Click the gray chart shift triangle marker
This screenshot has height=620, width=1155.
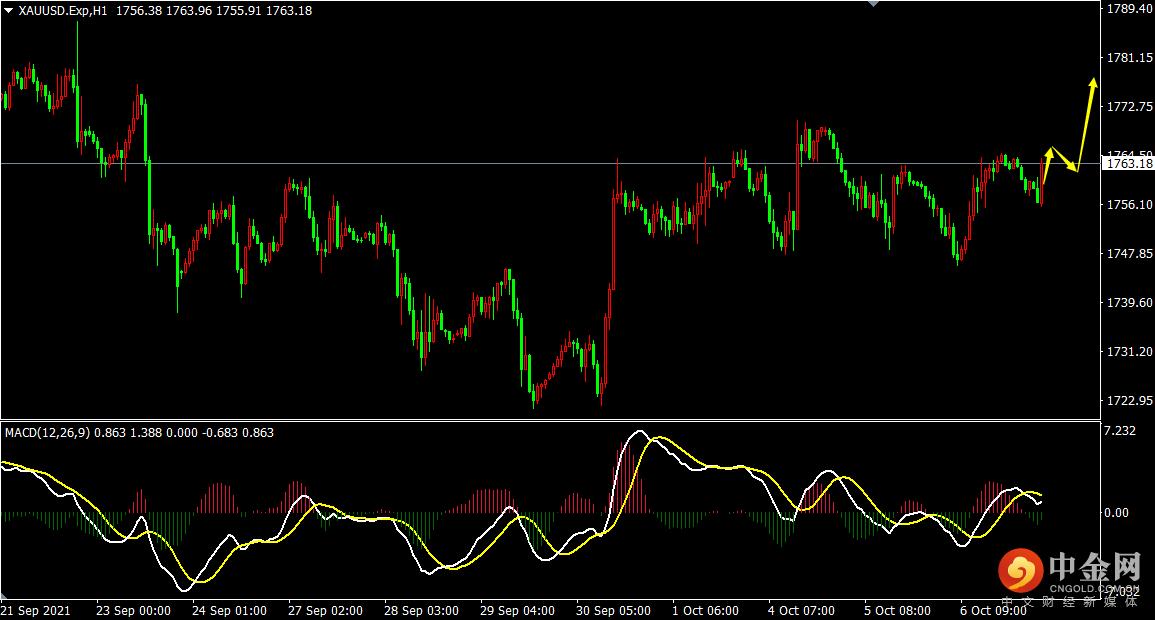click(x=875, y=4)
